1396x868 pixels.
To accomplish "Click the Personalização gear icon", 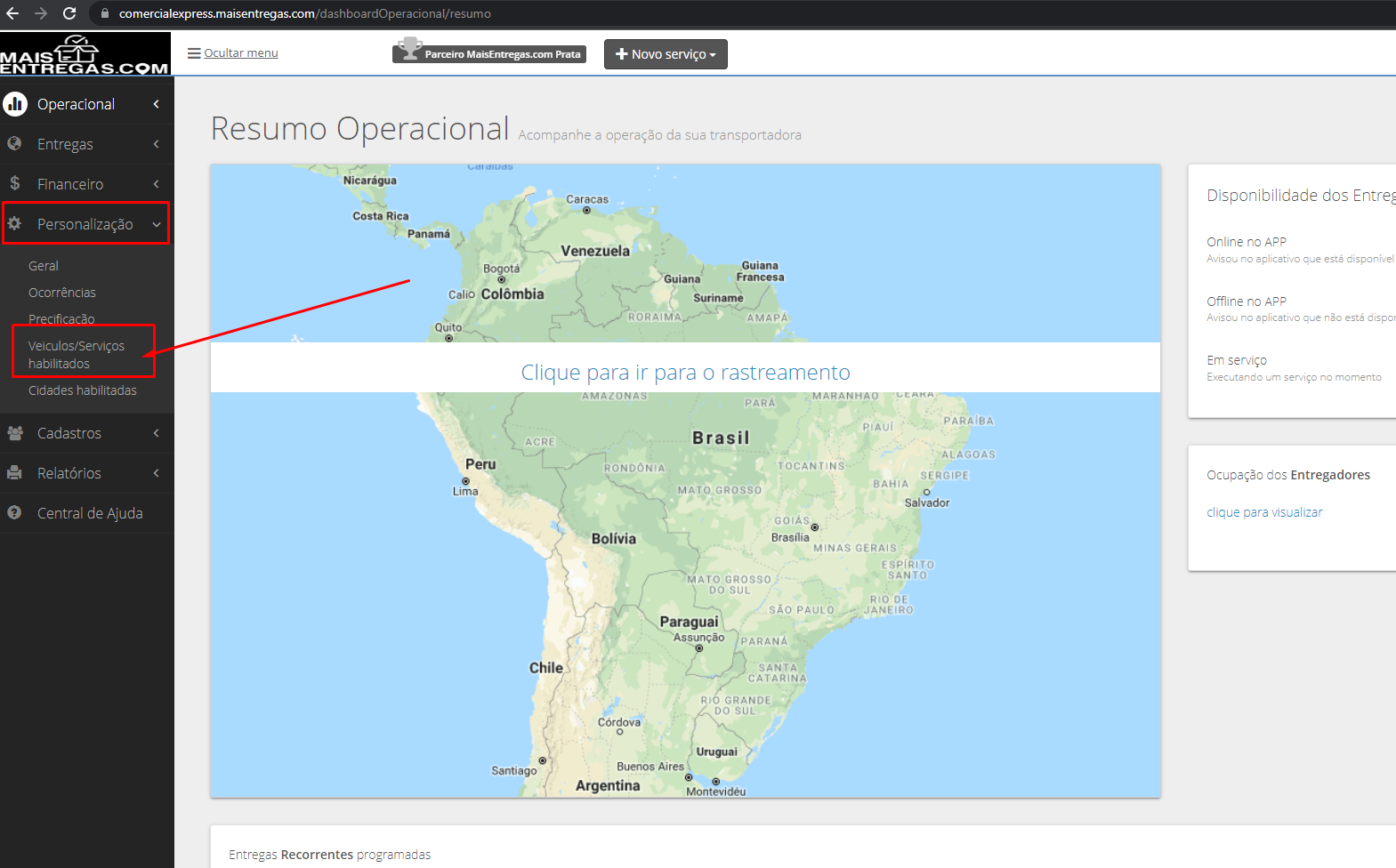I will point(14,223).
